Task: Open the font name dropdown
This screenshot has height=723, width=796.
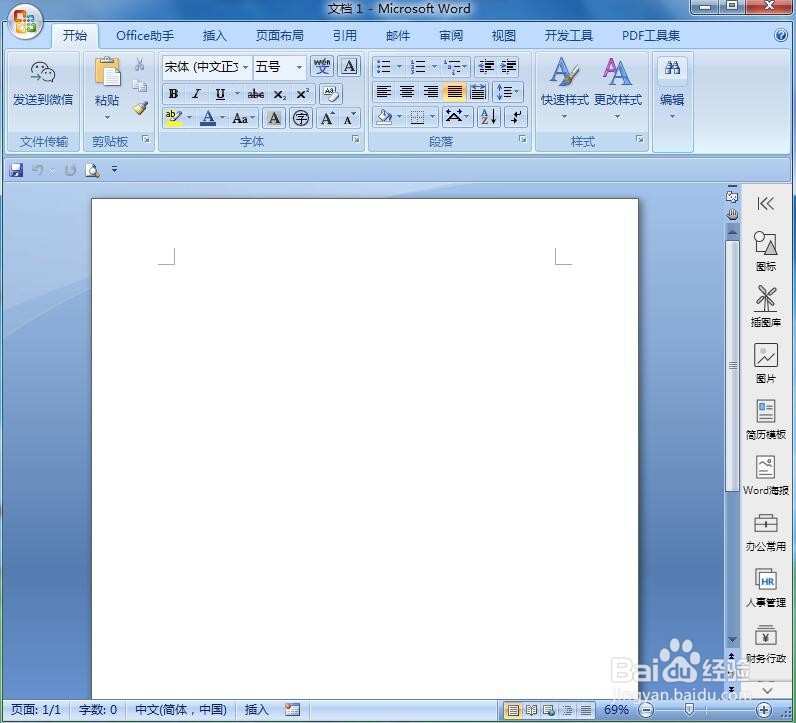Action: [x=245, y=67]
